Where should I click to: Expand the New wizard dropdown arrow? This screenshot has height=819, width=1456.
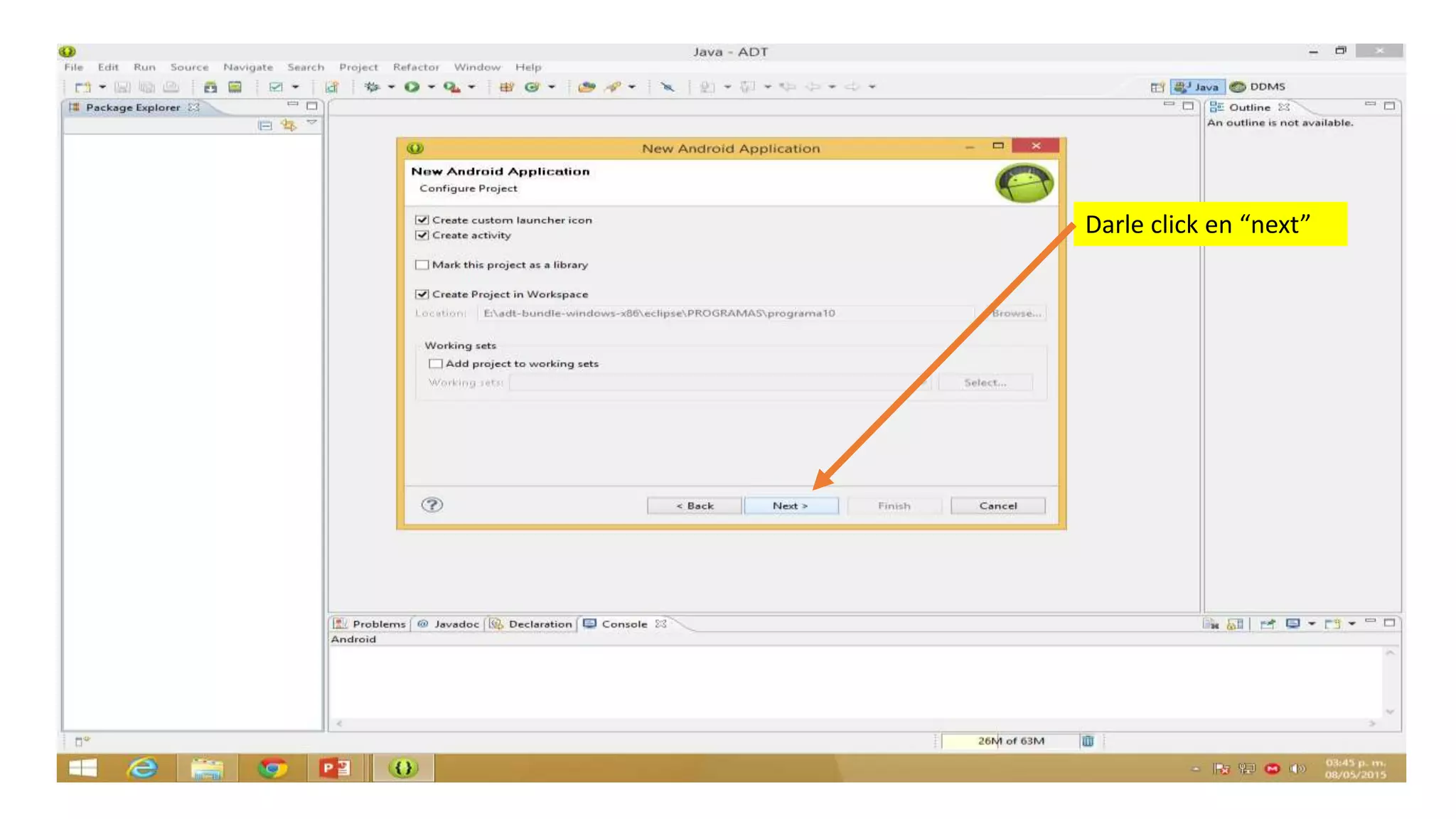click(102, 87)
